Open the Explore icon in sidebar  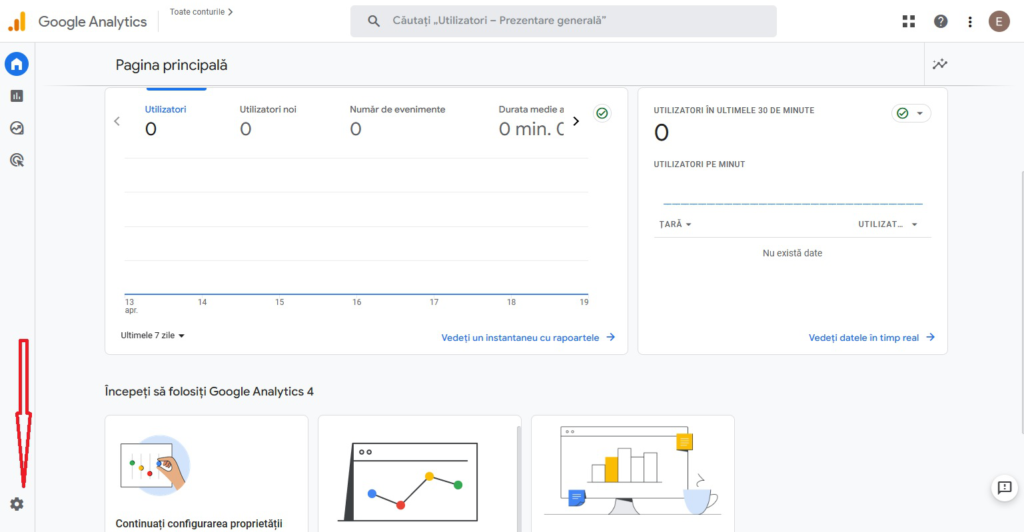point(16,128)
